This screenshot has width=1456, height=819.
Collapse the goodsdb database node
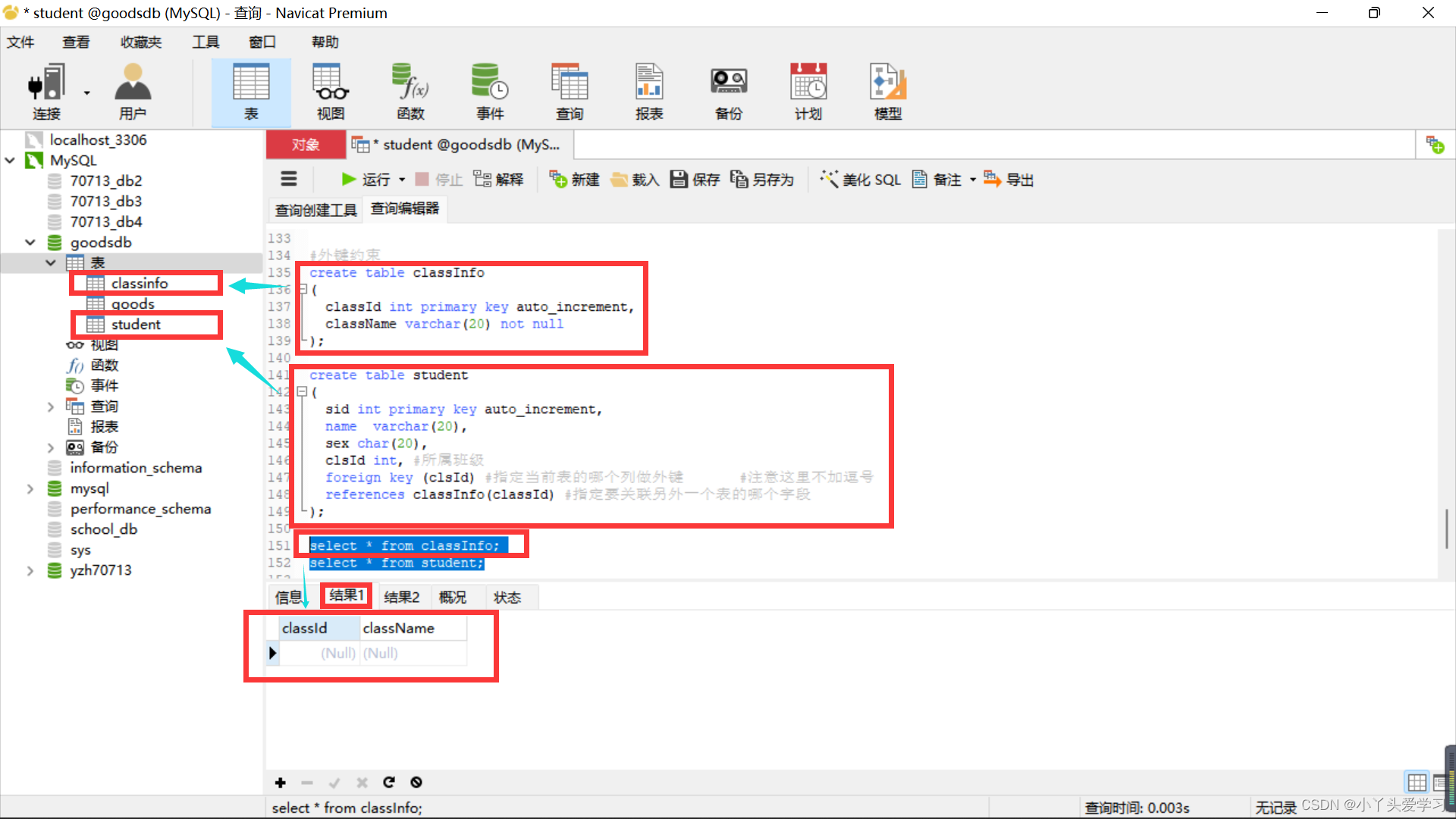point(30,243)
